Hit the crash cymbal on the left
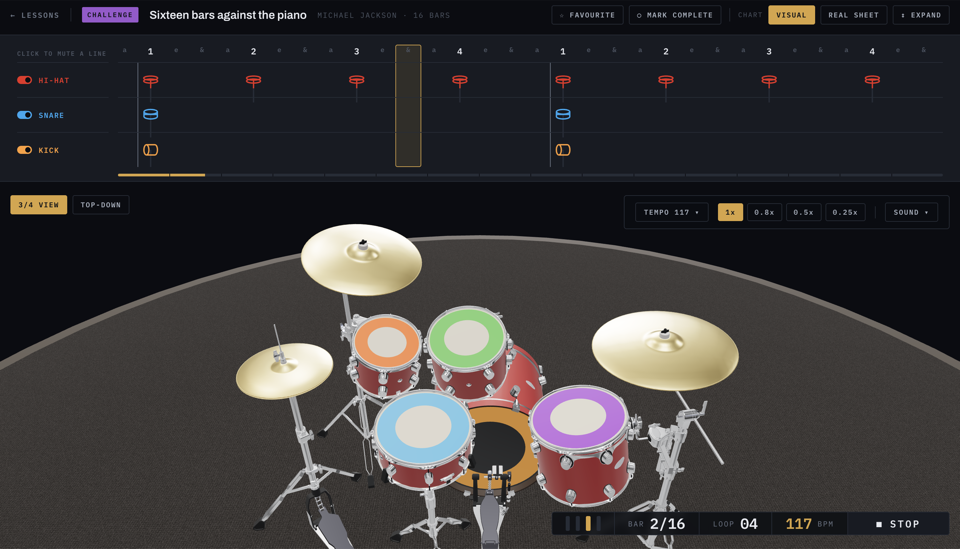The width and height of the screenshot is (960, 549). [361, 260]
